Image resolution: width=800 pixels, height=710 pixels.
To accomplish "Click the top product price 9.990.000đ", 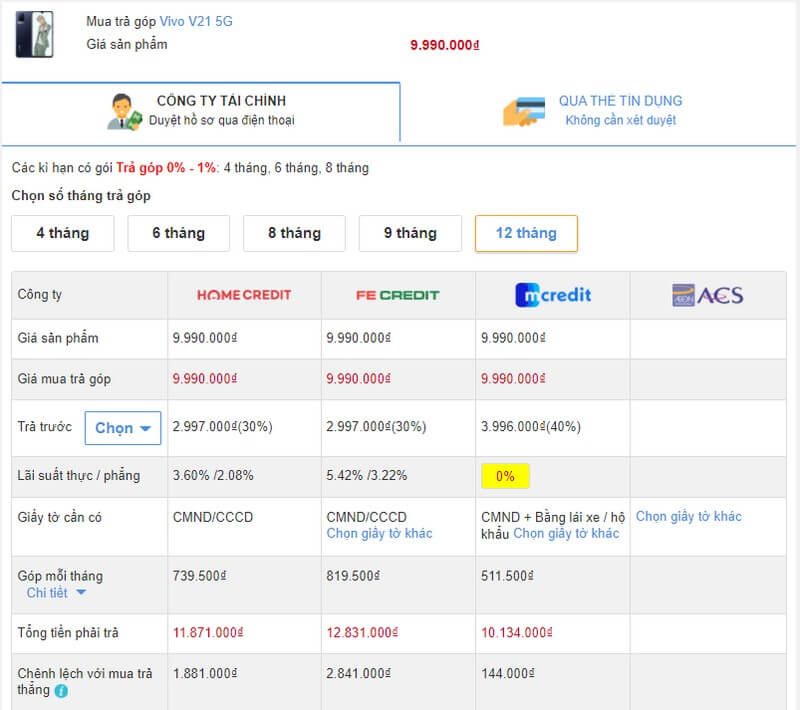I will [x=445, y=45].
